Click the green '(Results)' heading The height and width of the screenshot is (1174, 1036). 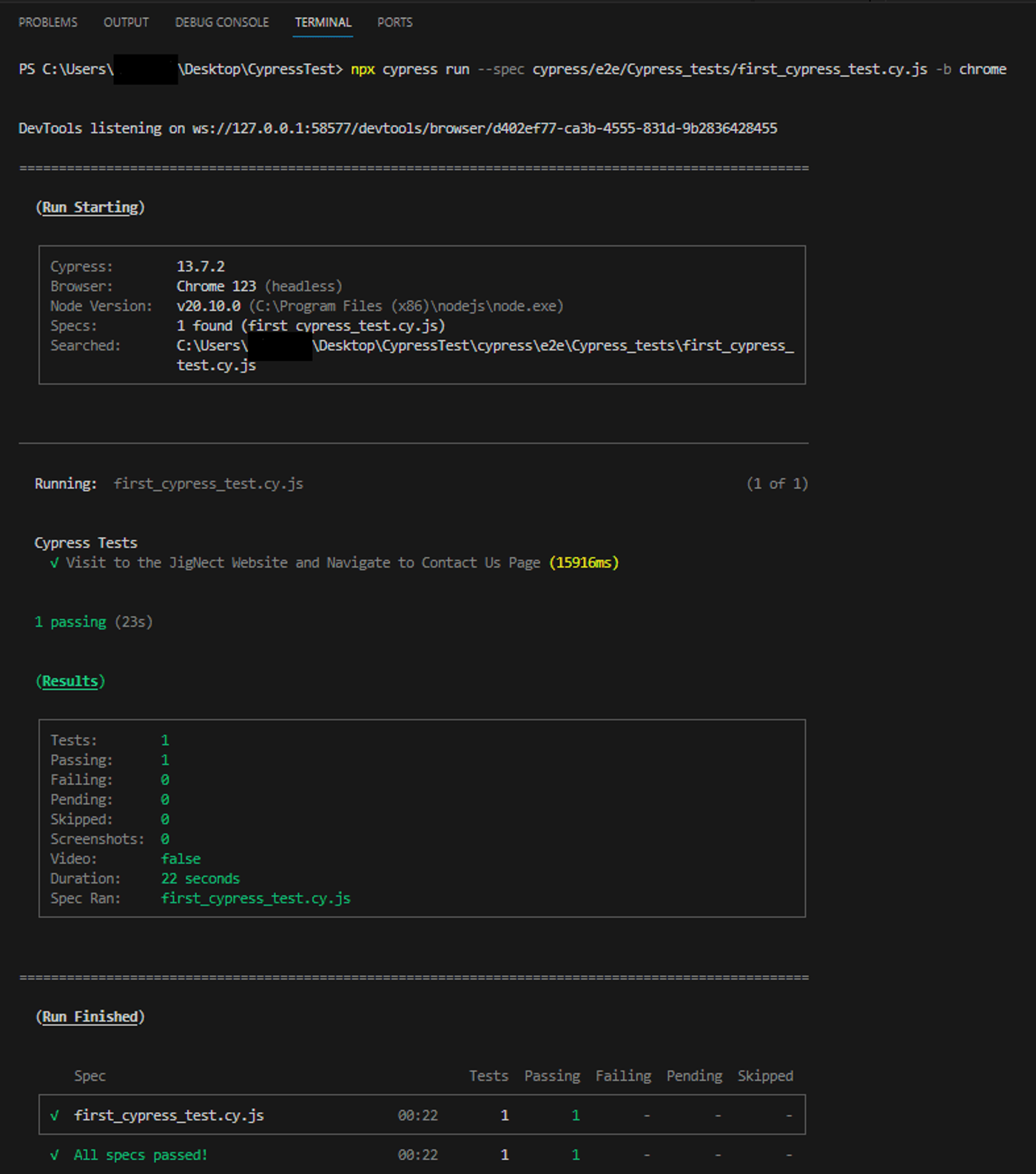point(70,681)
